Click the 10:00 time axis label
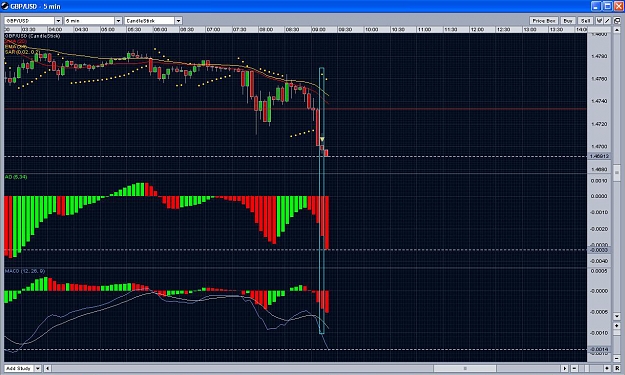This screenshot has height=375, width=625. [x=371, y=29]
